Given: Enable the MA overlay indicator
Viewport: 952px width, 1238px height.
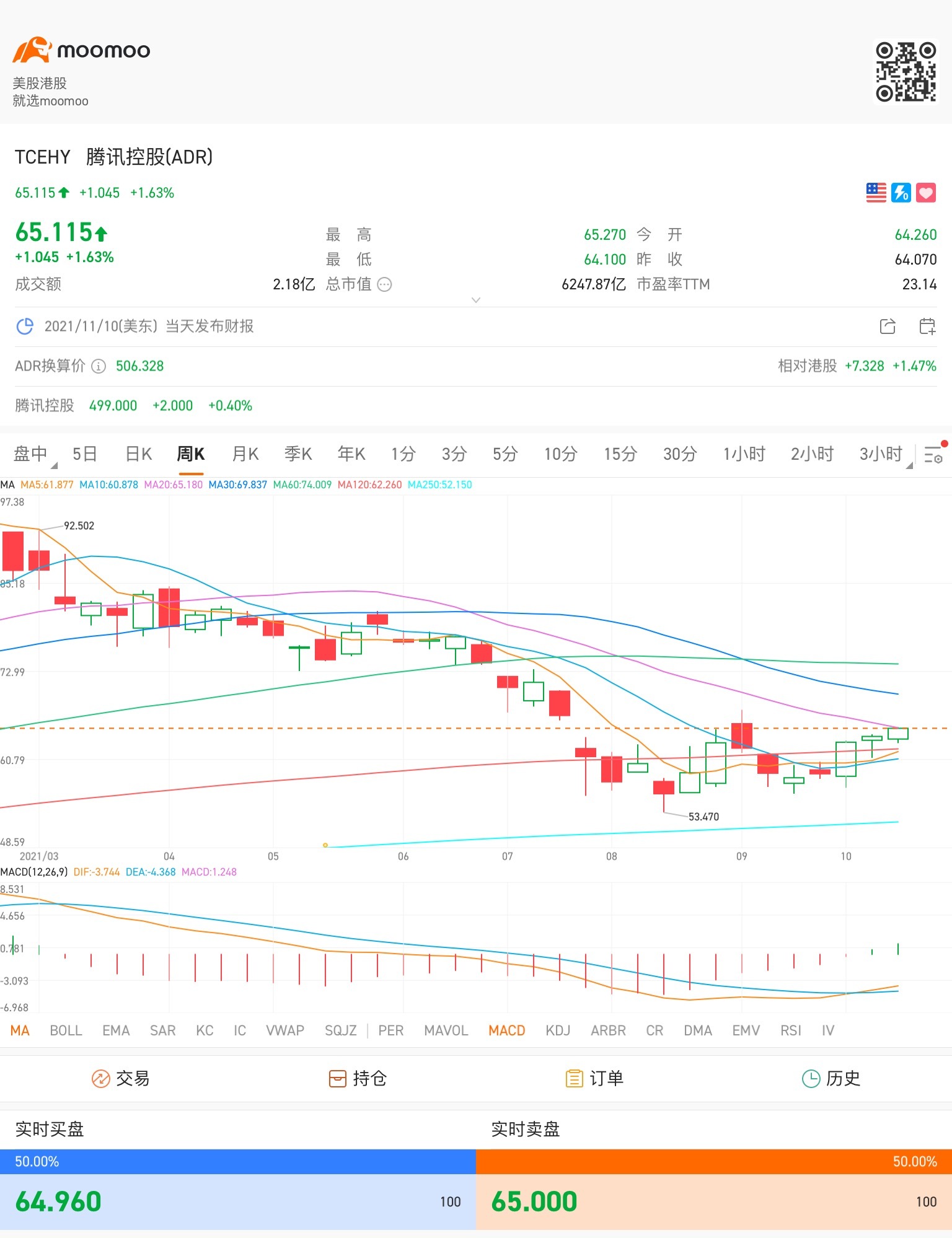Looking at the screenshot, I should [20, 1030].
